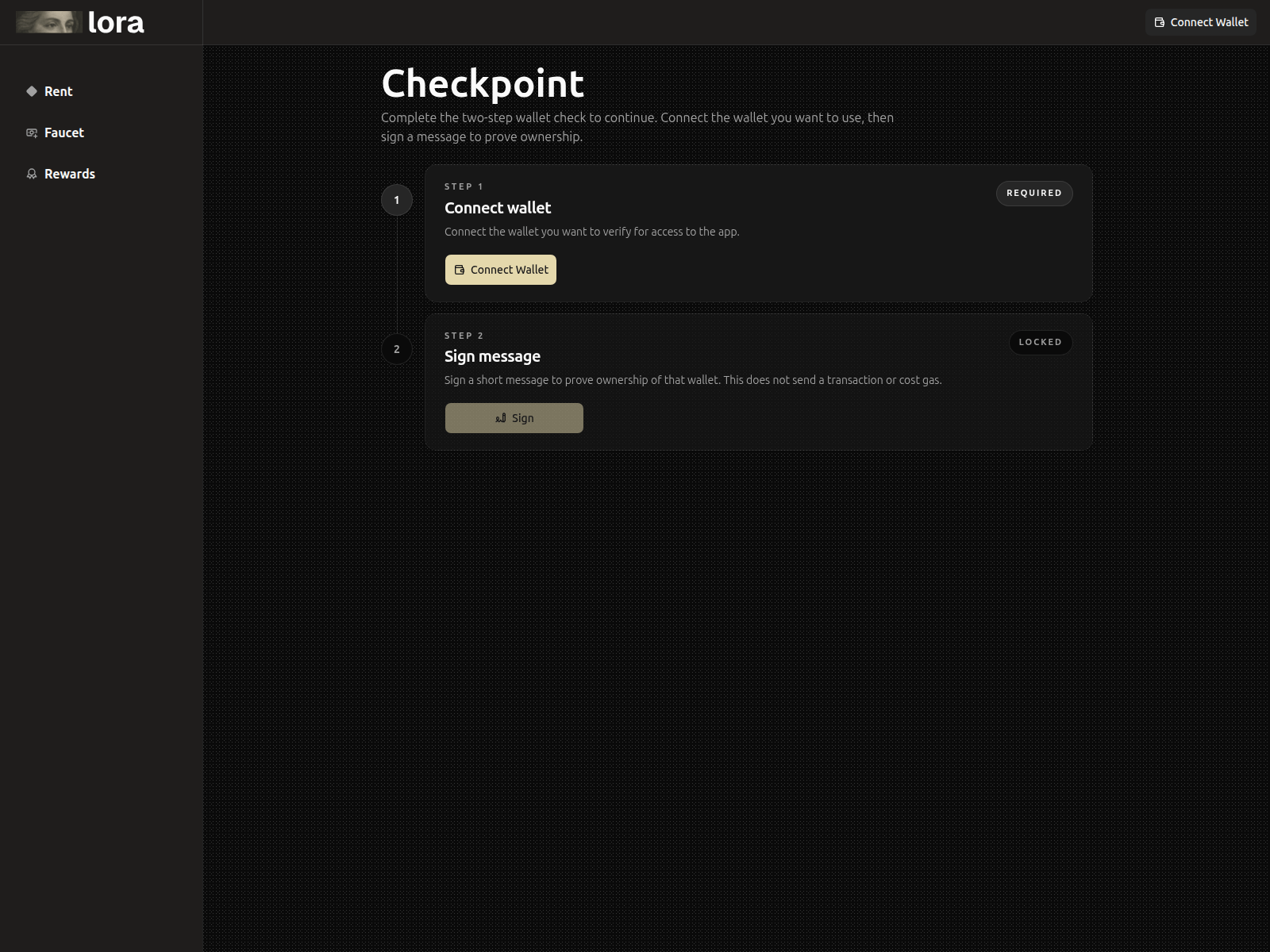Image resolution: width=1270 pixels, height=952 pixels.
Task: Click the 'Sign message' step title
Action: pyautogui.click(x=492, y=356)
